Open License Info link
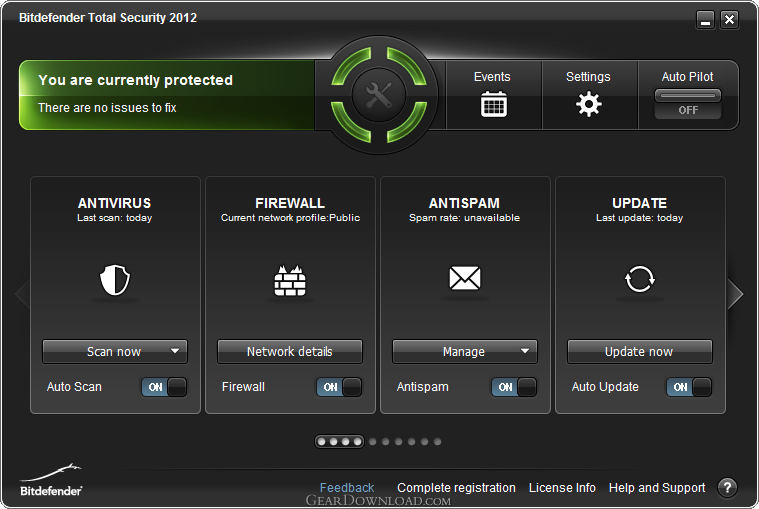Image resolution: width=759 pixels, height=509 pixels. tap(562, 488)
